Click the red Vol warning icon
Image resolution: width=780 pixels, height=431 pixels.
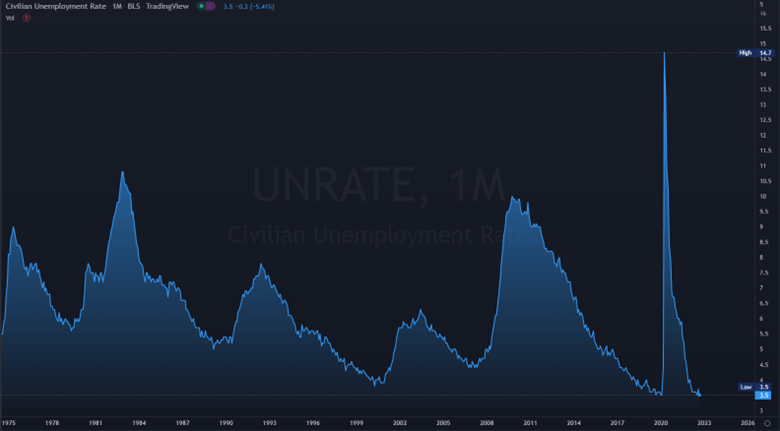tap(26, 18)
